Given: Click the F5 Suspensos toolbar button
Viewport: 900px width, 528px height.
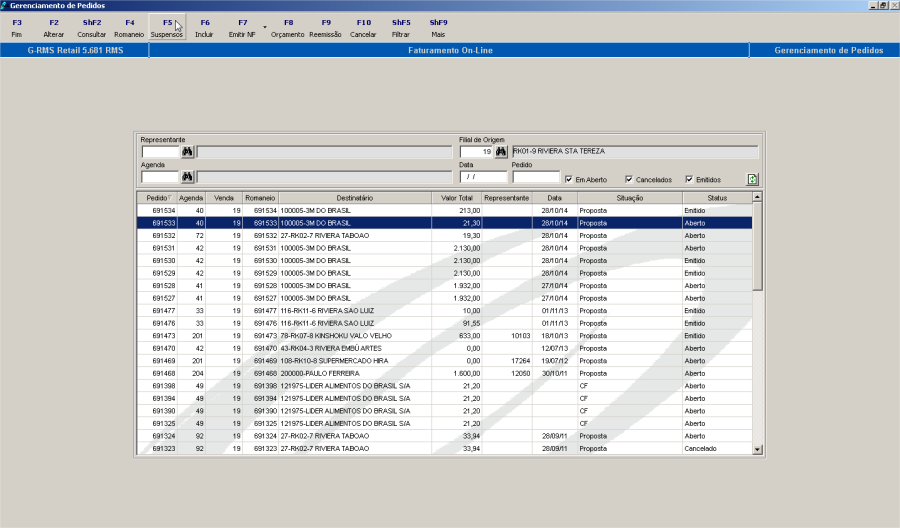Looking at the screenshot, I should click(x=167, y=28).
